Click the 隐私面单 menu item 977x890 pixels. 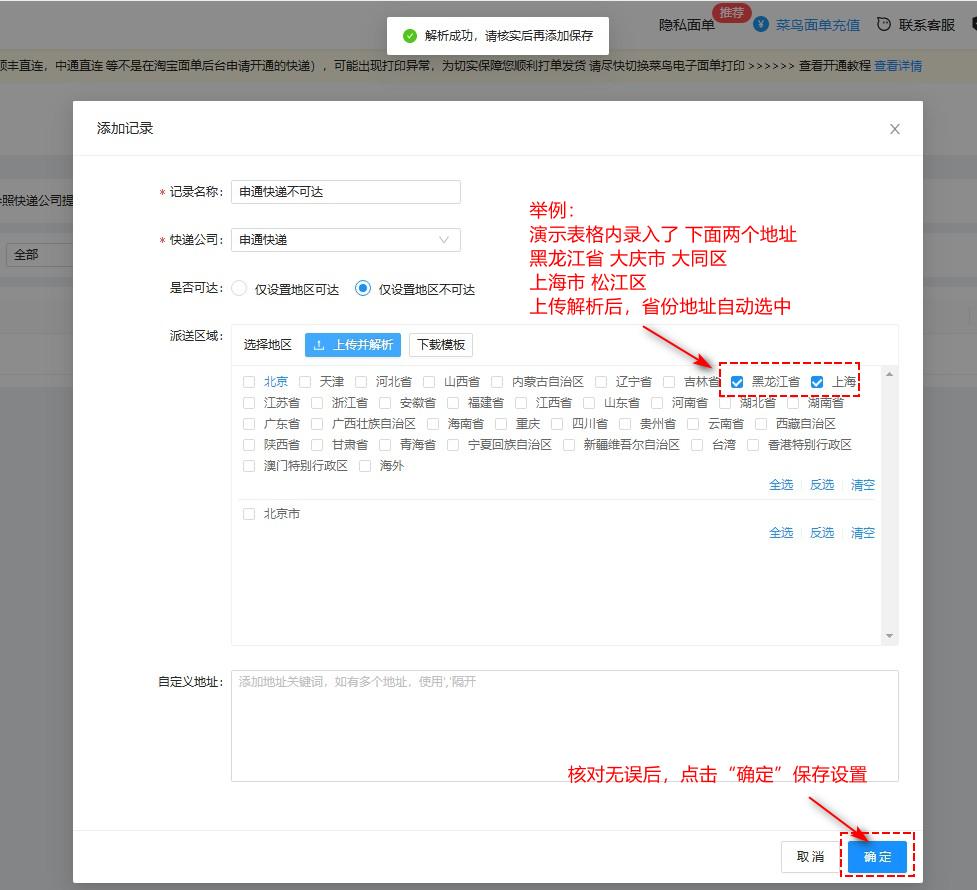(687, 23)
